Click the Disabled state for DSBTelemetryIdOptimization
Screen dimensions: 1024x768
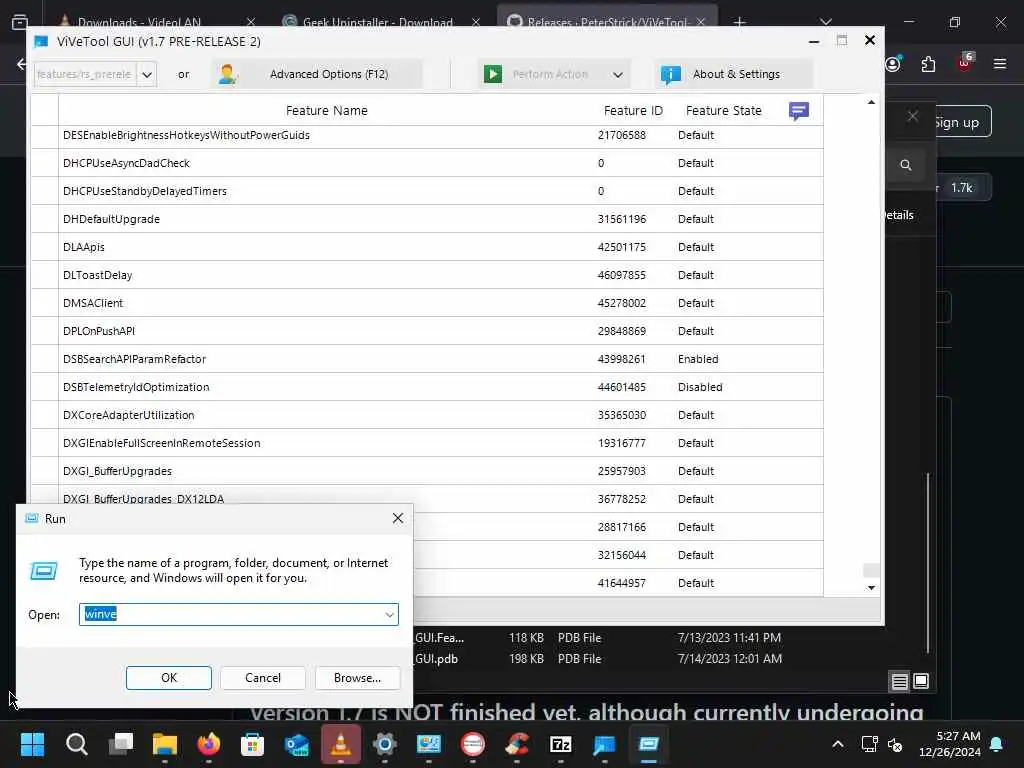tap(700, 387)
